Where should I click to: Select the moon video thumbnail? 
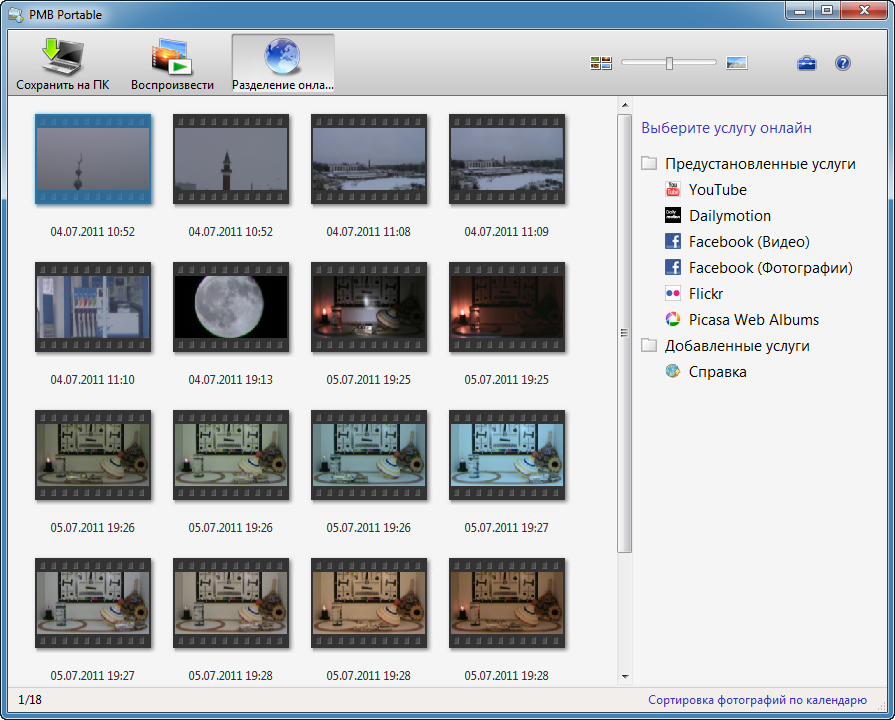point(230,307)
